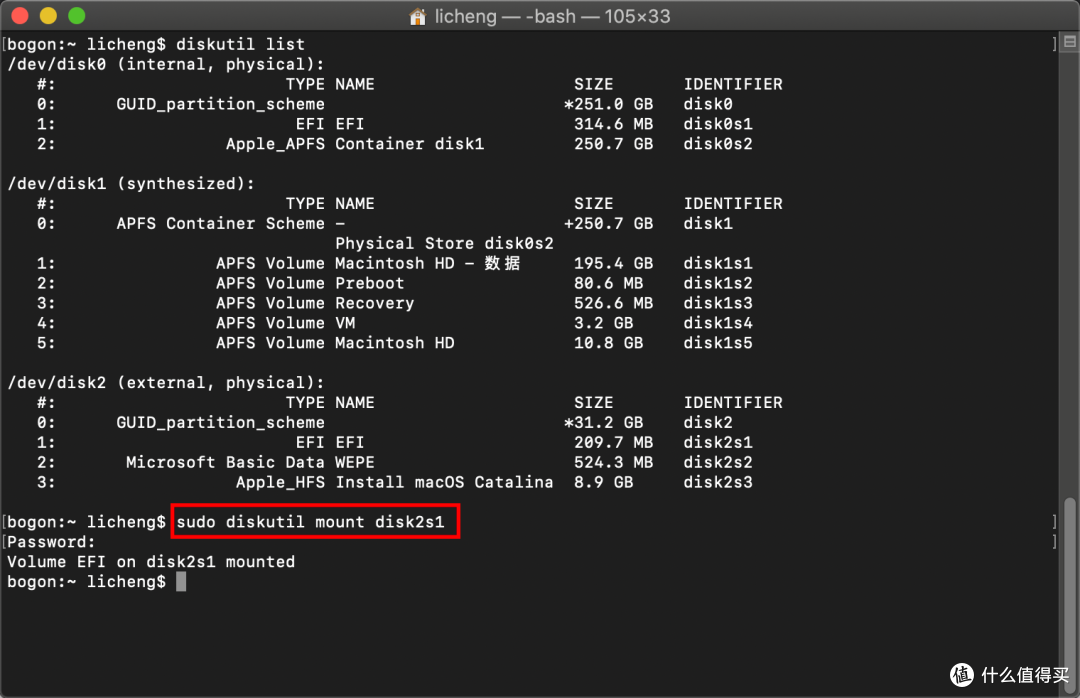
Task: Click the '/dev/disk2 (external, physical):' line
Action: point(165,383)
